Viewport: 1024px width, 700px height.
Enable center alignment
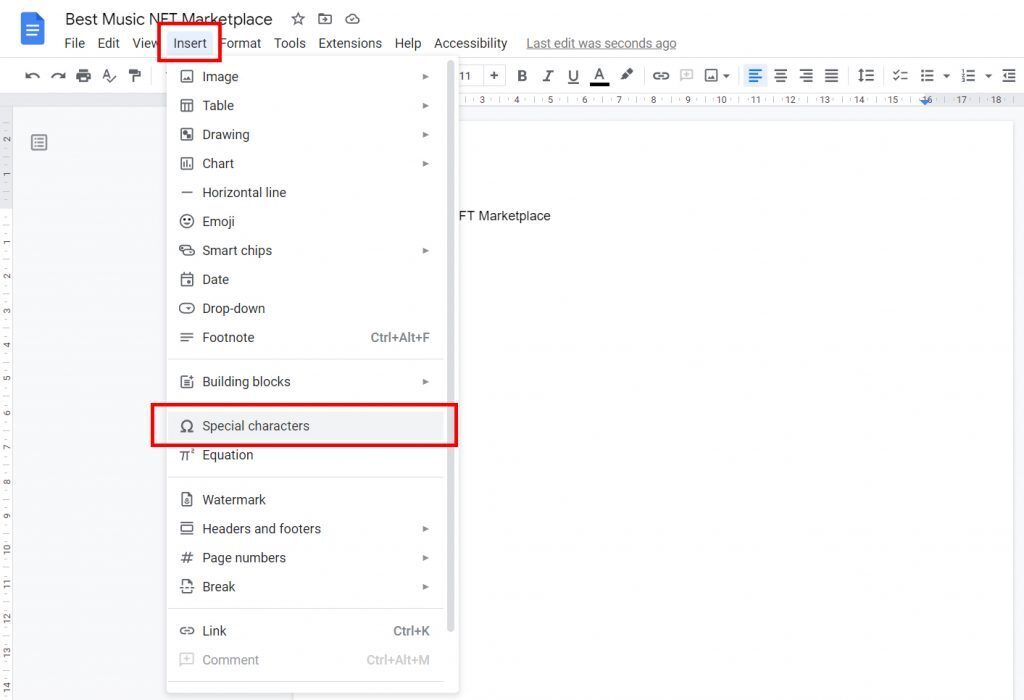780,75
